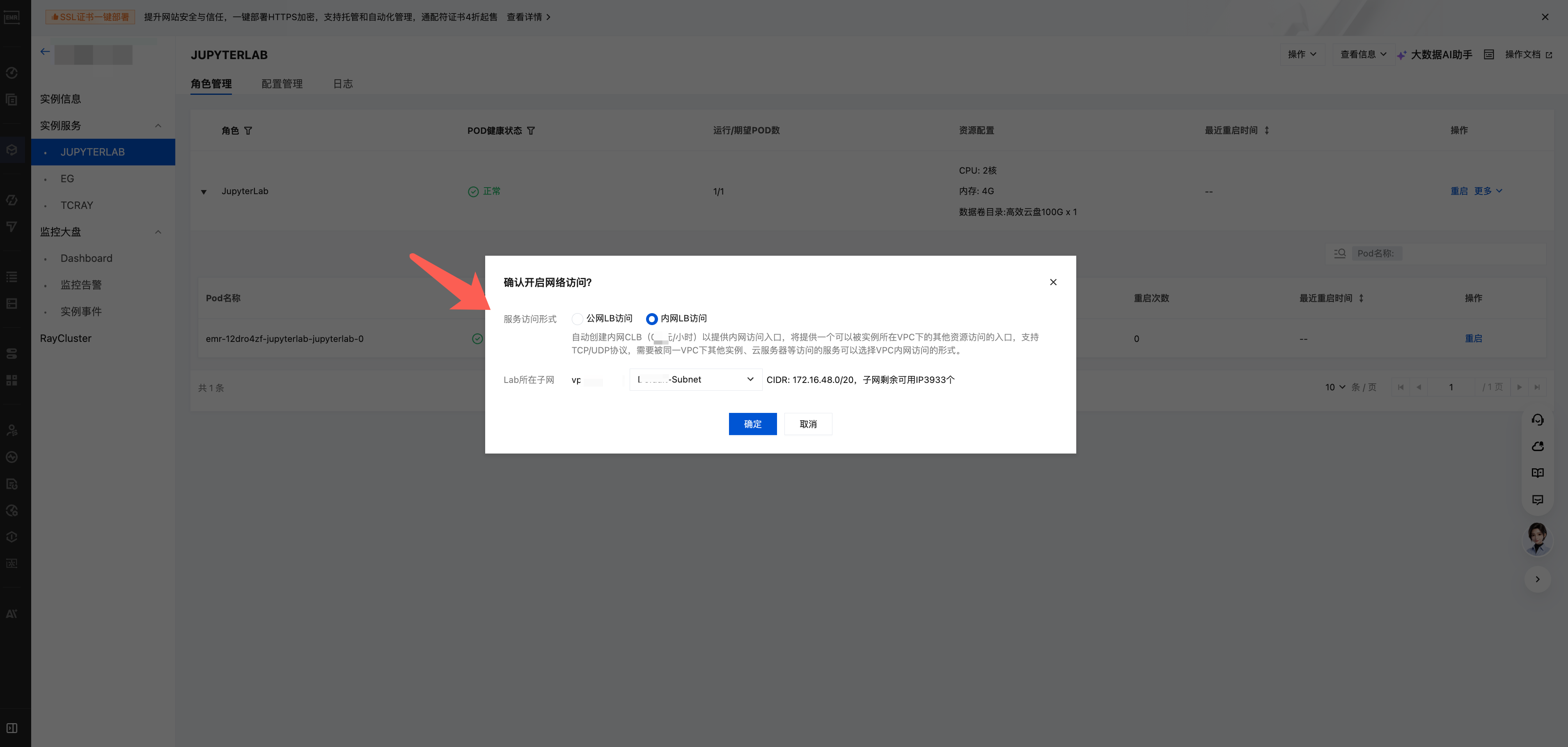Click the page number input showing 1
1568x747 pixels.
pyautogui.click(x=1451, y=387)
